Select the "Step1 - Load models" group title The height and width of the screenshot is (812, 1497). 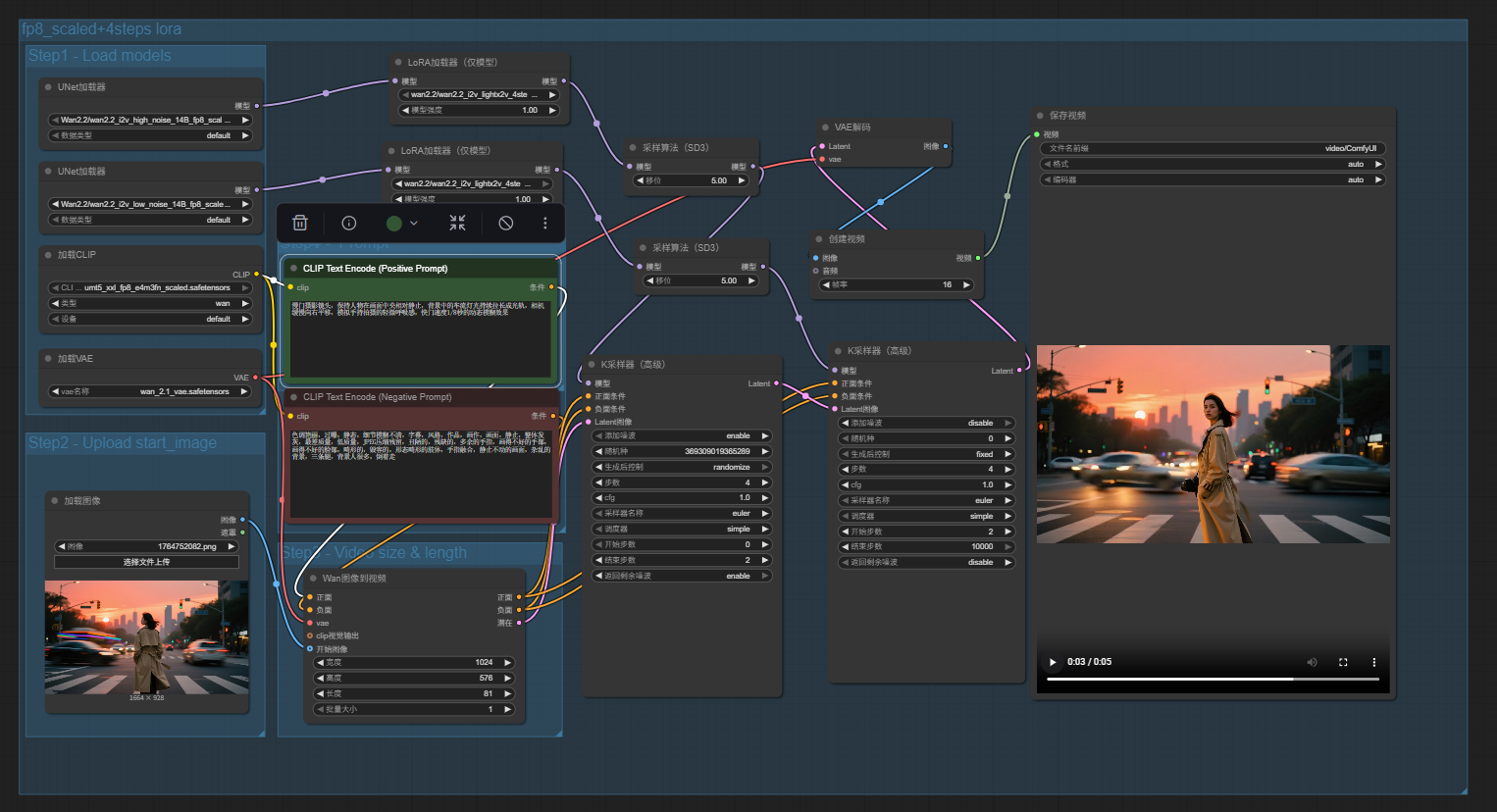coord(99,56)
